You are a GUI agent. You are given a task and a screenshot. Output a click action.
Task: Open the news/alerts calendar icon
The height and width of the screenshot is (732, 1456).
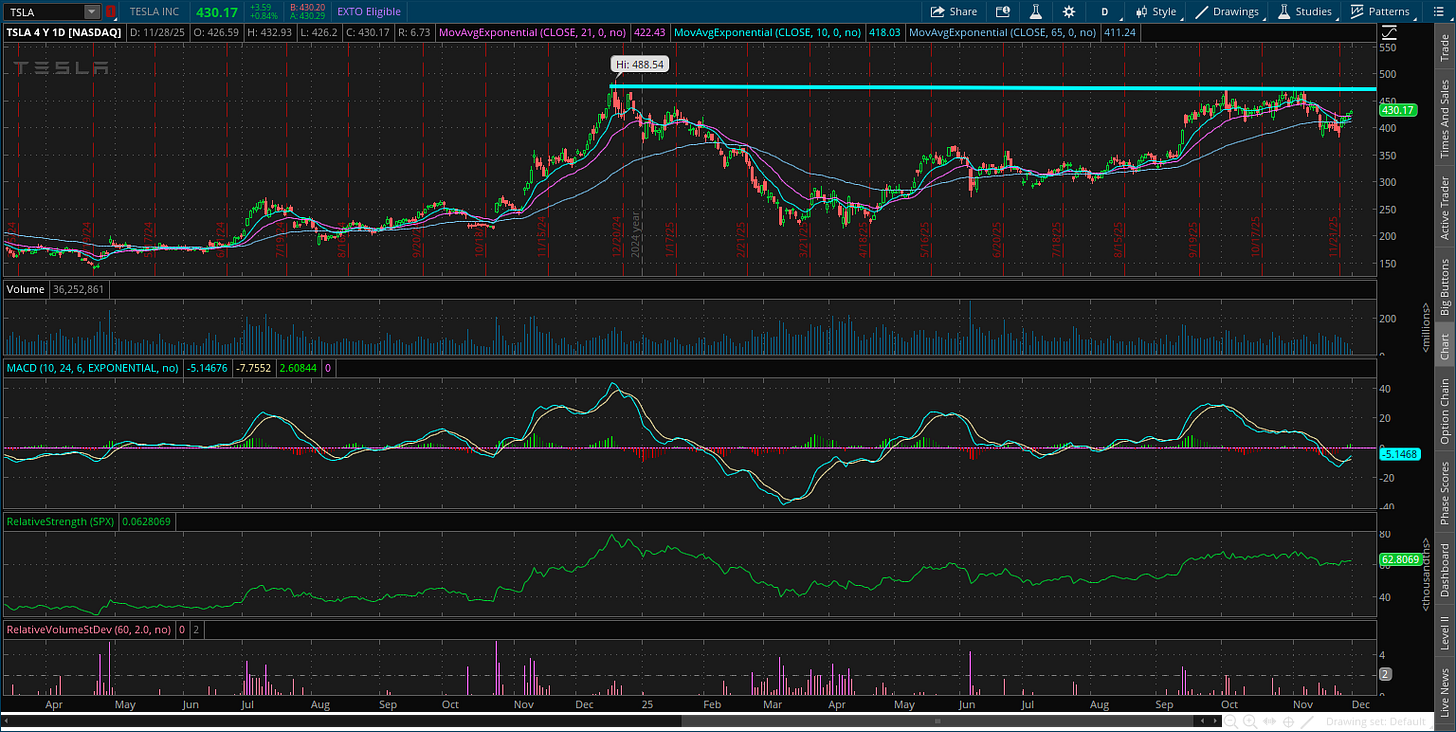1003,12
